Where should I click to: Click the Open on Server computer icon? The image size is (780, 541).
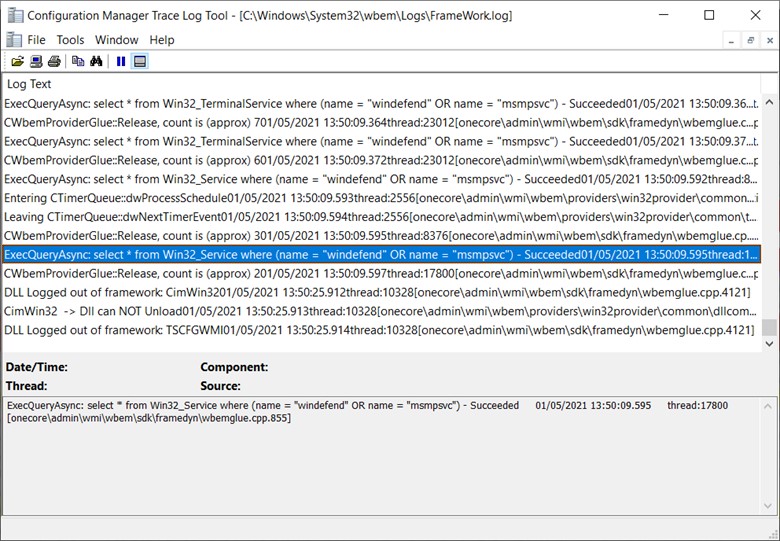36,61
